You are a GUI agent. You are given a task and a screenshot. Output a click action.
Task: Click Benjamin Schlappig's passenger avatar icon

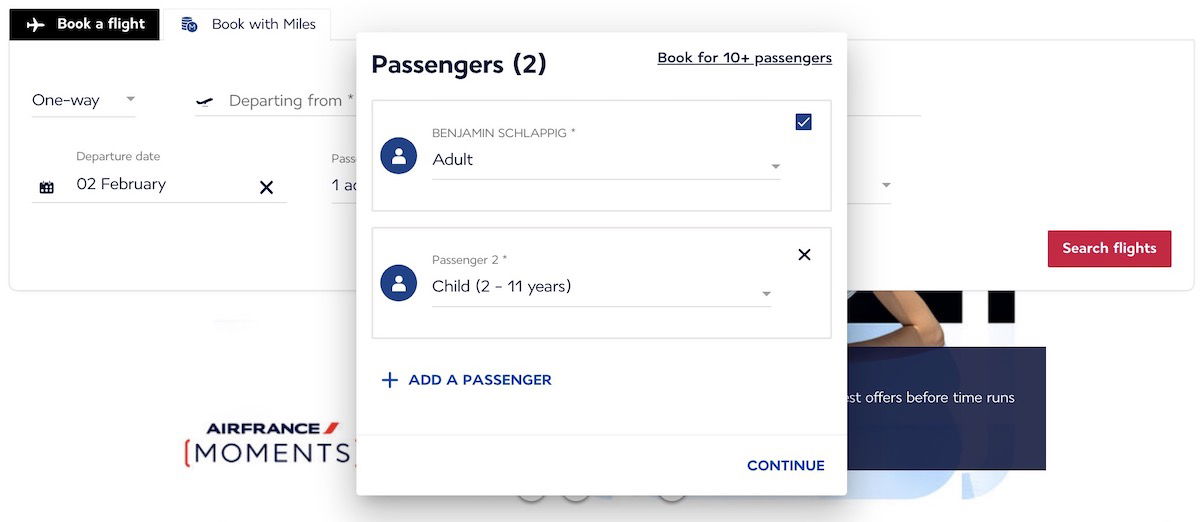[x=399, y=156]
